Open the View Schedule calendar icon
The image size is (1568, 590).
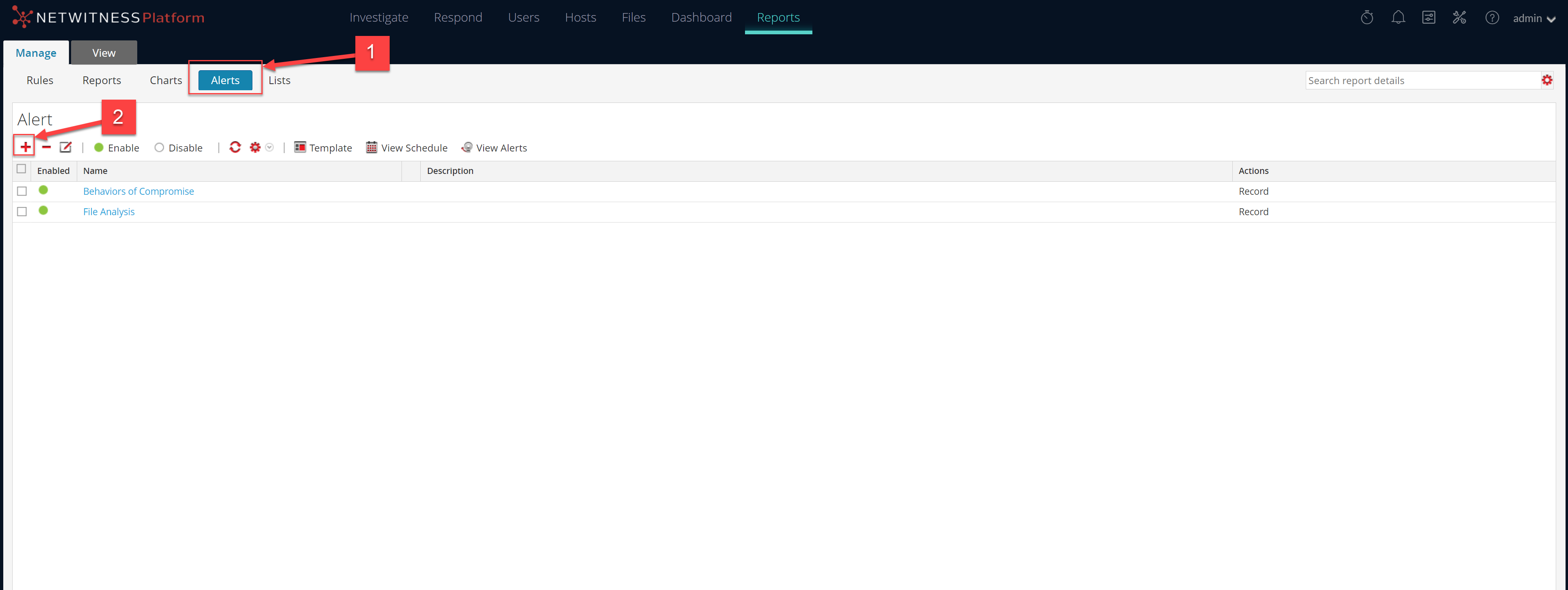(371, 147)
